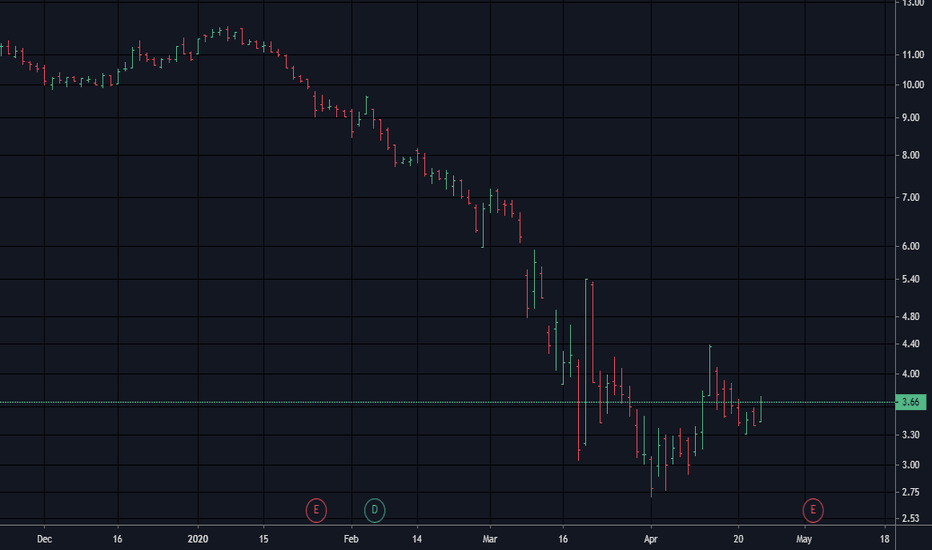Click the 8.00 price axis label
Viewport: 932px width, 550px height.
pos(911,155)
